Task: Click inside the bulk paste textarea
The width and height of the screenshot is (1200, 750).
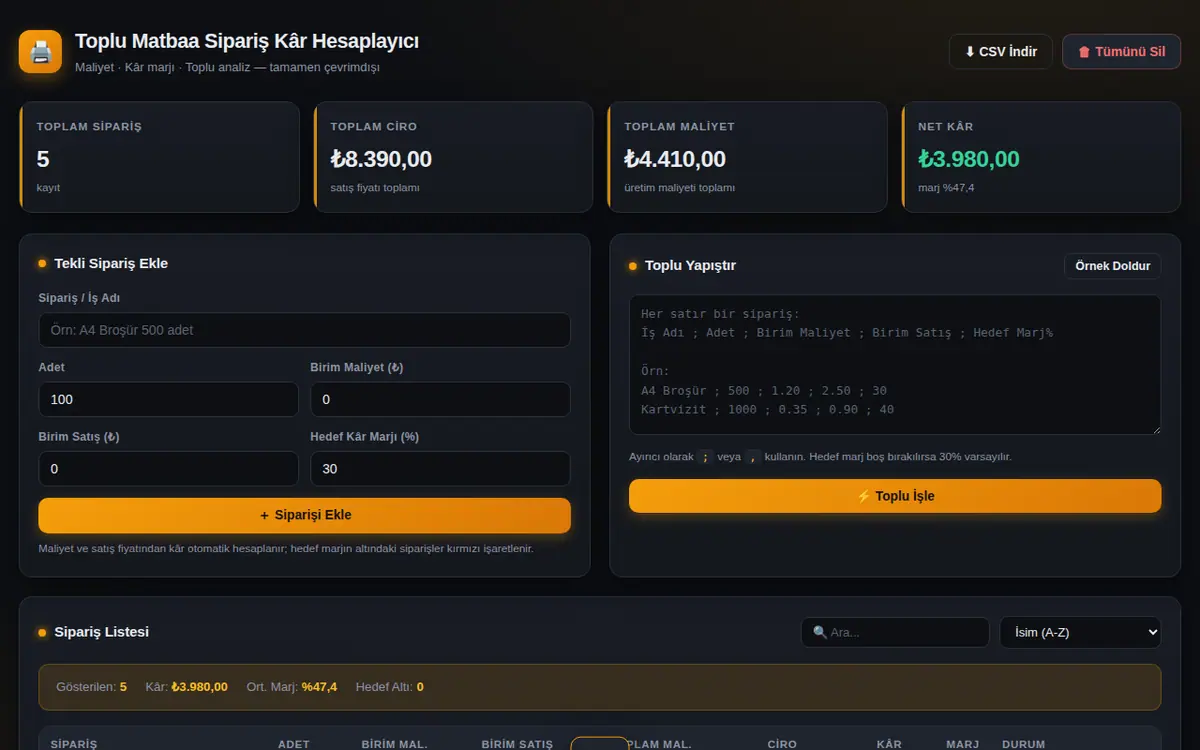Action: [x=895, y=364]
